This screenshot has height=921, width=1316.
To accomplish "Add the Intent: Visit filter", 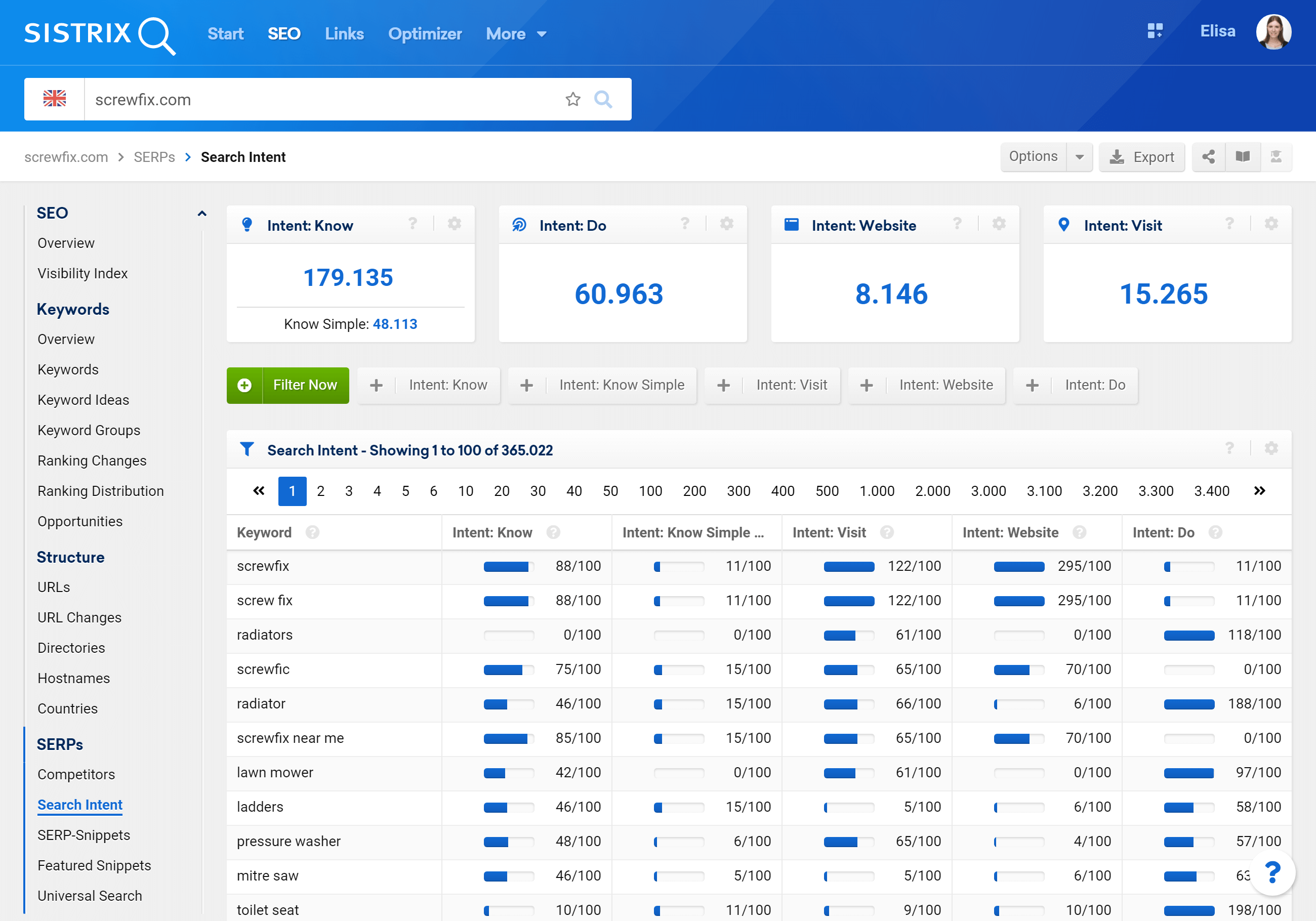I will (x=772, y=385).
